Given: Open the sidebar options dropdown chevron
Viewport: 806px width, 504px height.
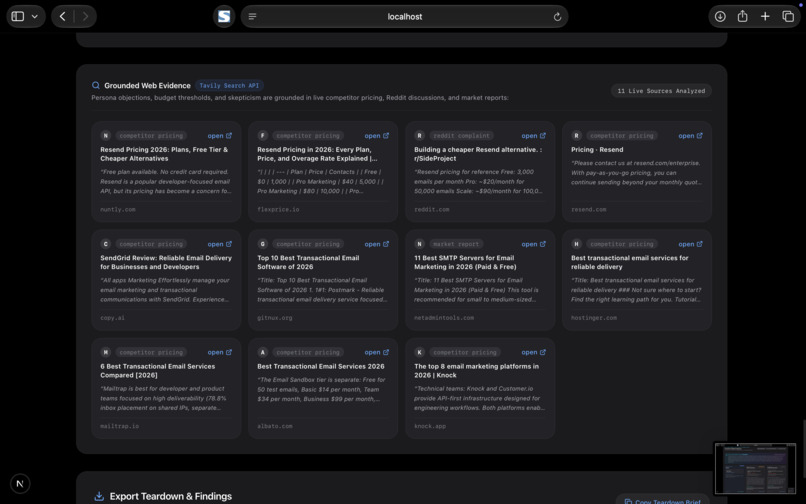Looking at the screenshot, I should coord(34,16).
